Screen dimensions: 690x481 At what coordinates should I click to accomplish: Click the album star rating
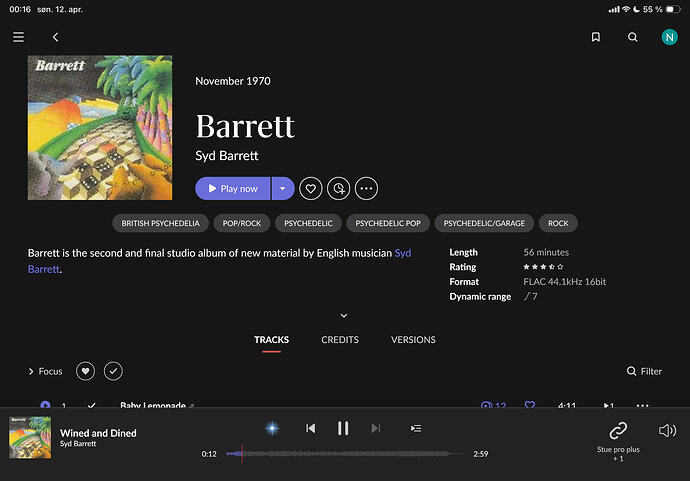[543, 267]
